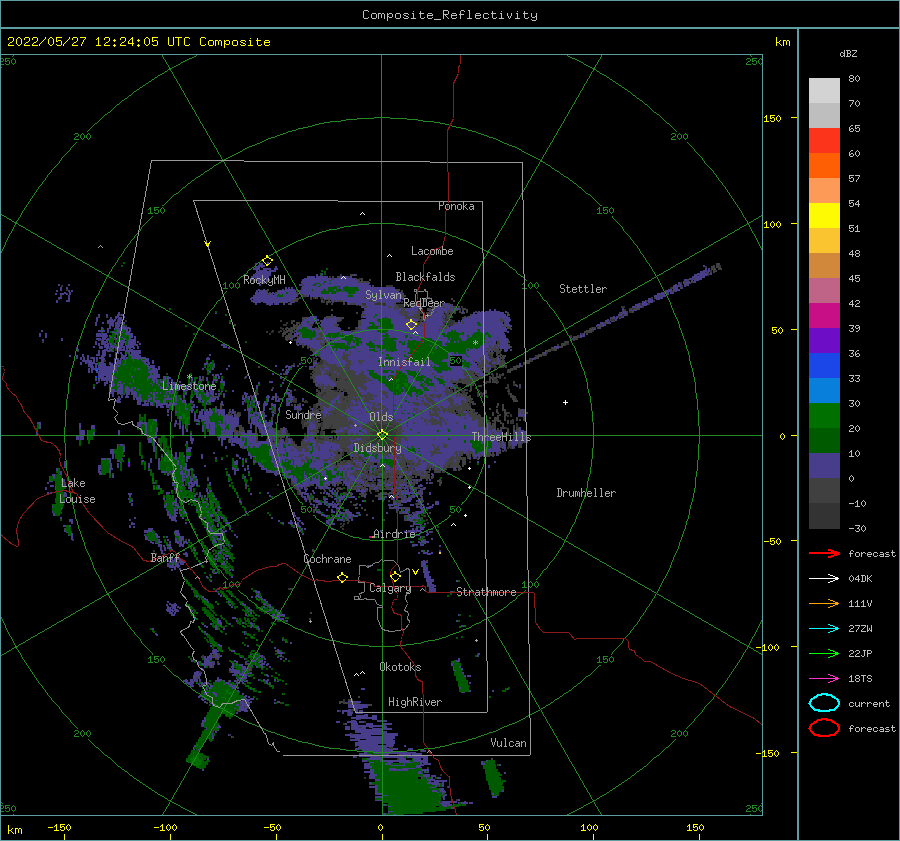Click the Stettler city label

pos(583,289)
